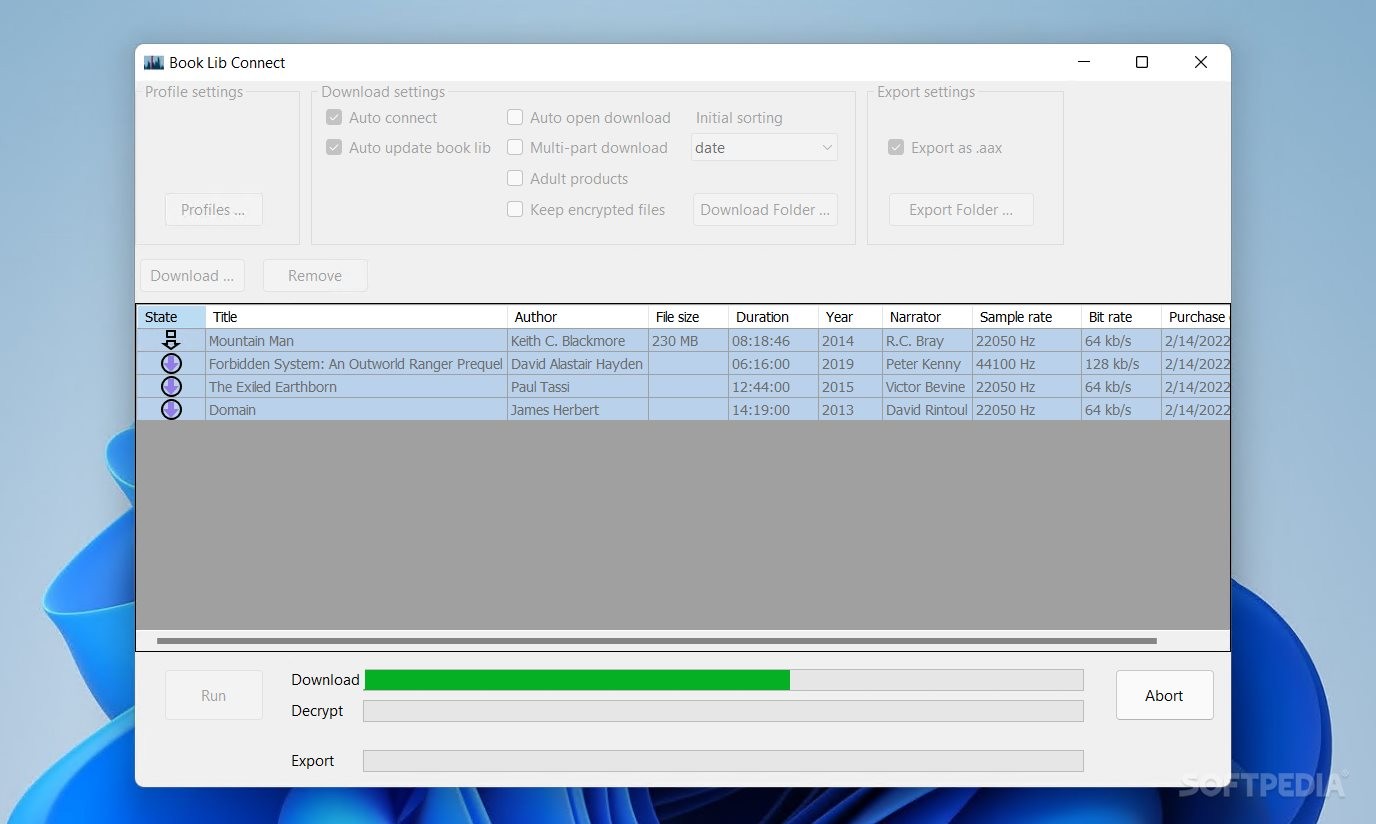This screenshot has width=1376, height=824.
Task: Sort by the Narrator column header
Action: 927,317
